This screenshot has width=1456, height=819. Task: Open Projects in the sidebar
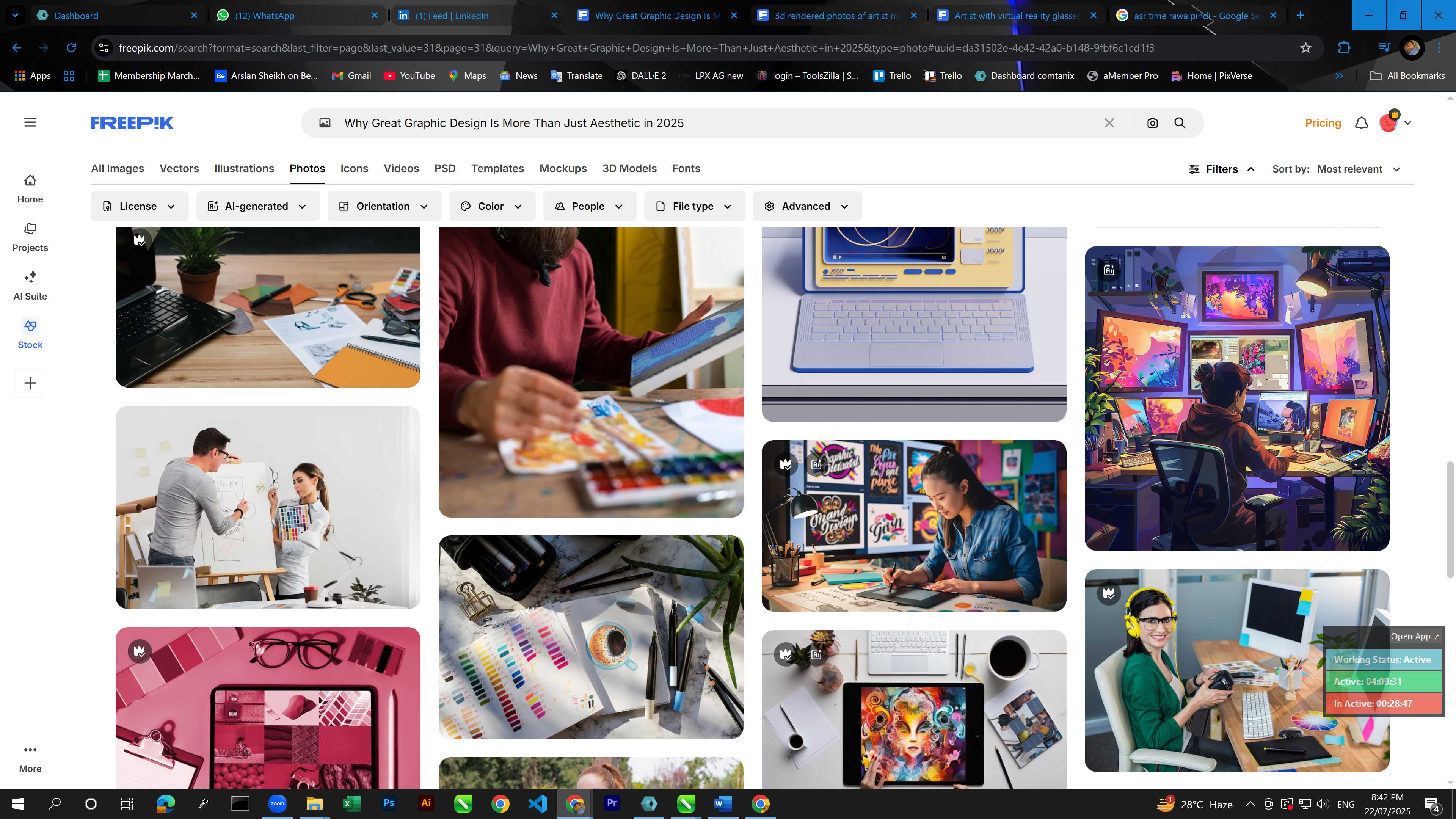coord(30,237)
